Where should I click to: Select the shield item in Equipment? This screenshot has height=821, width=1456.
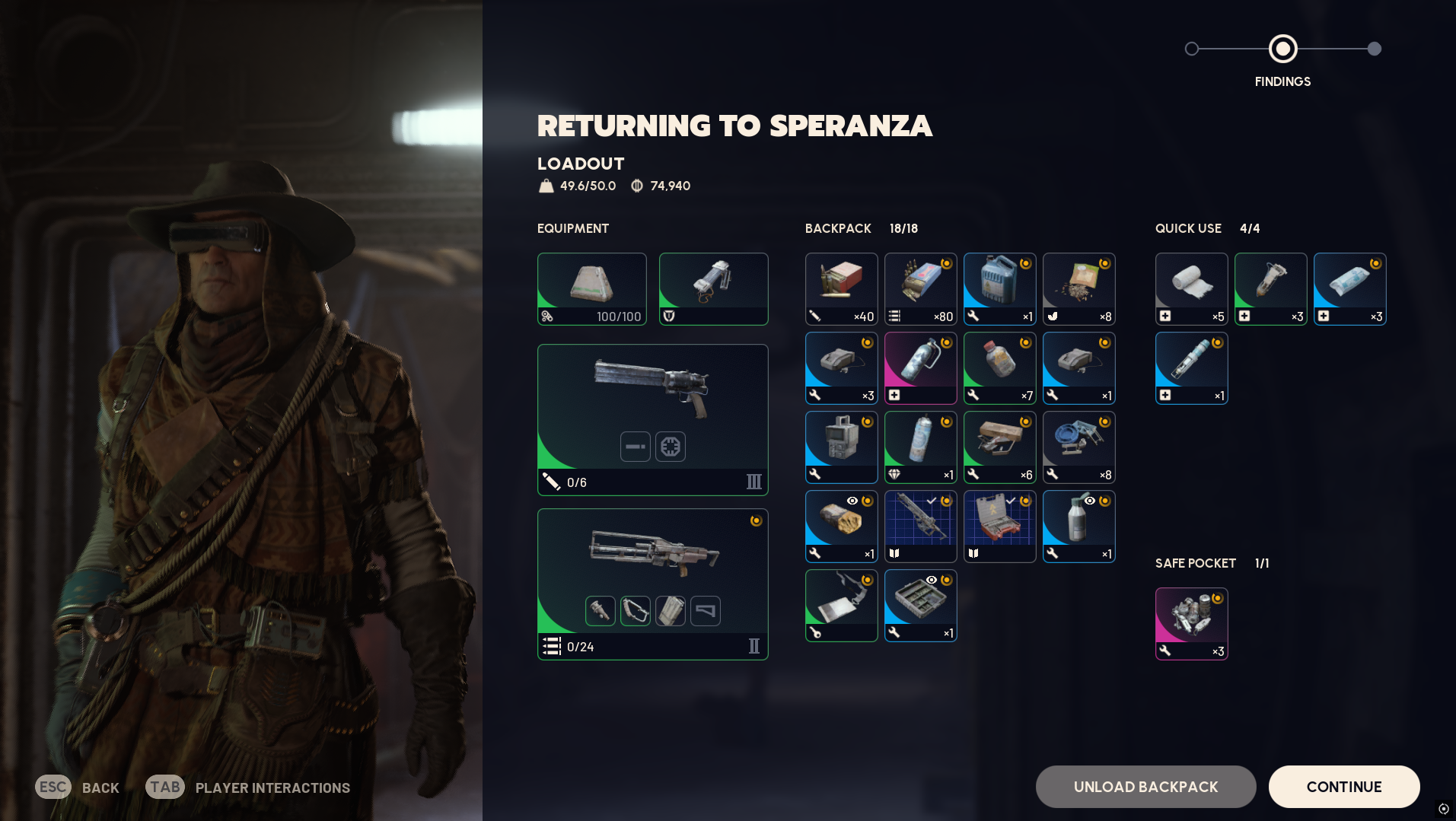713,289
